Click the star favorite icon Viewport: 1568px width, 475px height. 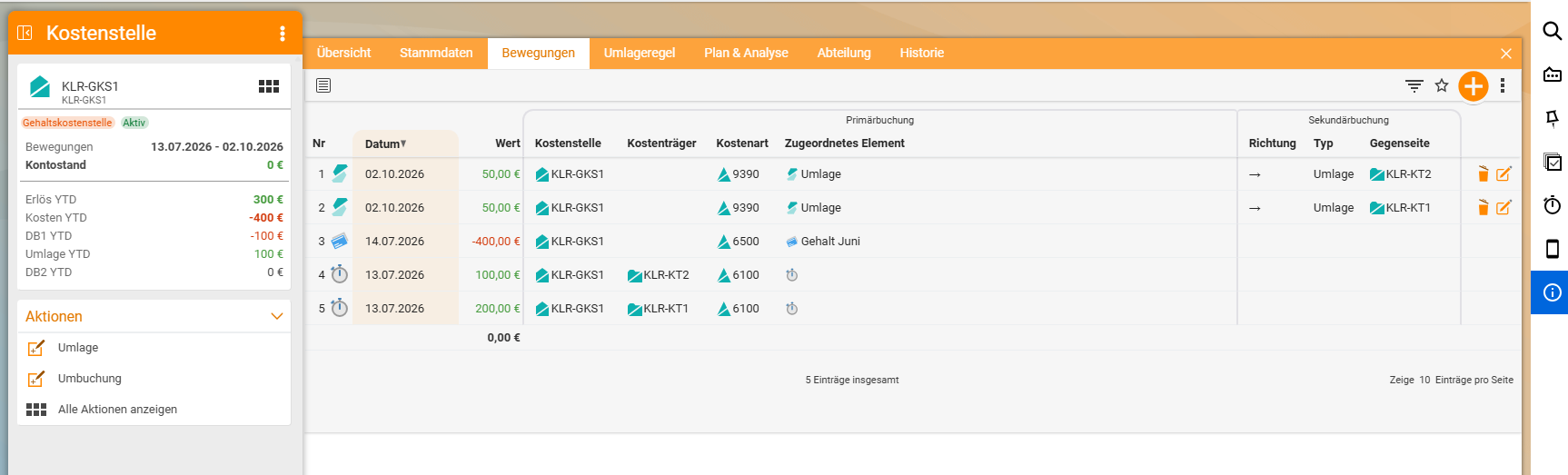click(1442, 85)
